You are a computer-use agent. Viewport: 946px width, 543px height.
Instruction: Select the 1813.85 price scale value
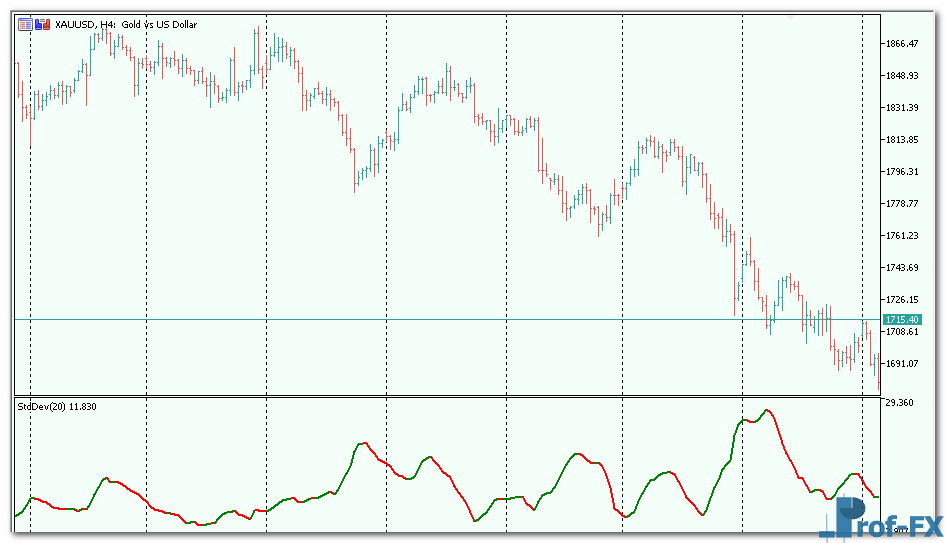coord(902,140)
